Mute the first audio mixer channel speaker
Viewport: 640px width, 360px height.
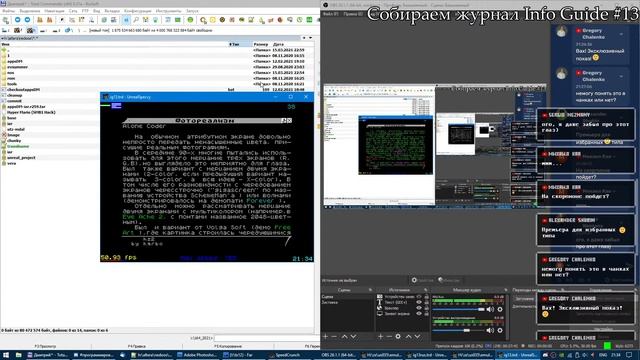(490, 309)
